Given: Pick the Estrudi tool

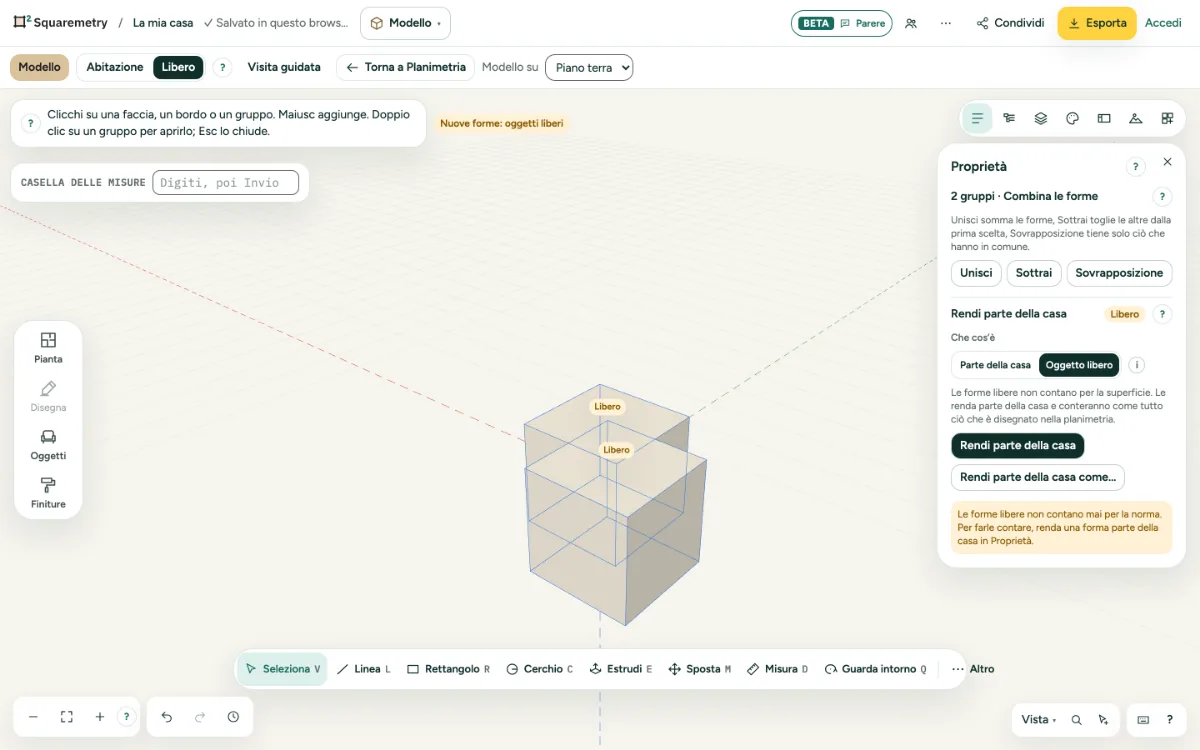Looking at the screenshot, I should pyautogui.click(x=621, y=669).
